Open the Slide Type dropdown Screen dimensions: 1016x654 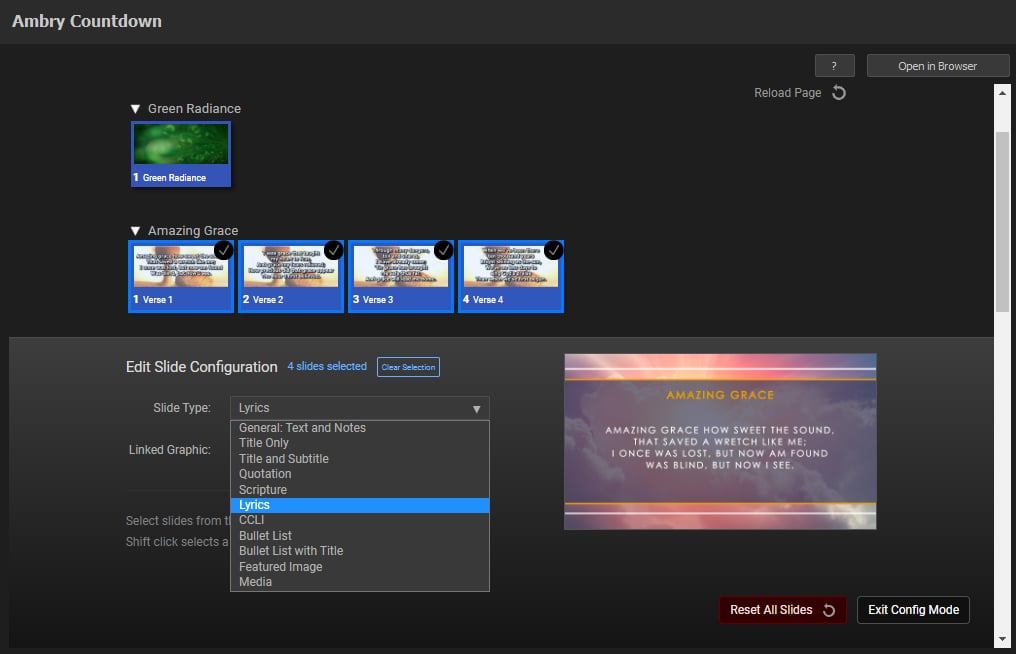tap(360, 408)
